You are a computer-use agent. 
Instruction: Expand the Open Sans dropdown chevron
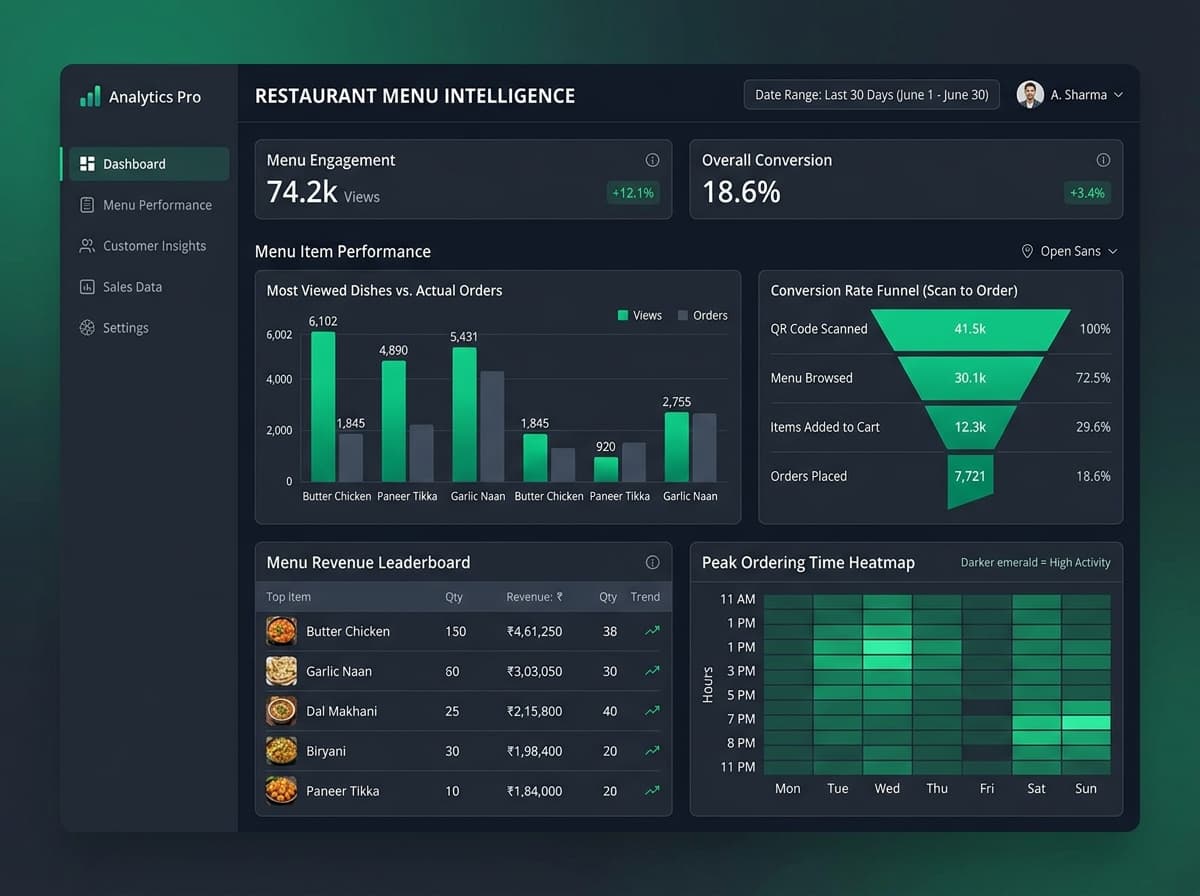point(1113,251)
